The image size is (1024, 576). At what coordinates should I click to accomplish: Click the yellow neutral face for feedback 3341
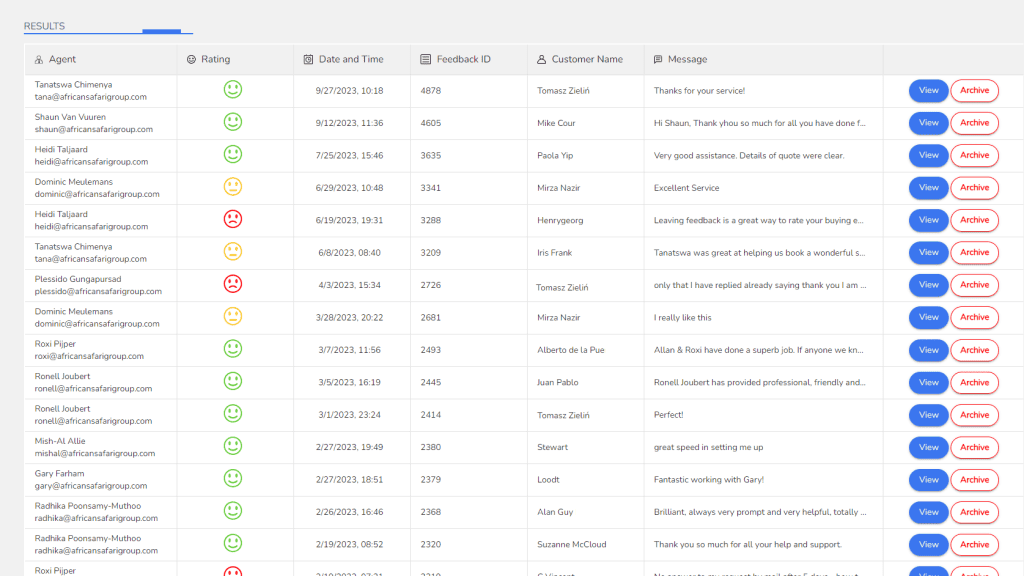pyautogui.click(x=233, y=187)
